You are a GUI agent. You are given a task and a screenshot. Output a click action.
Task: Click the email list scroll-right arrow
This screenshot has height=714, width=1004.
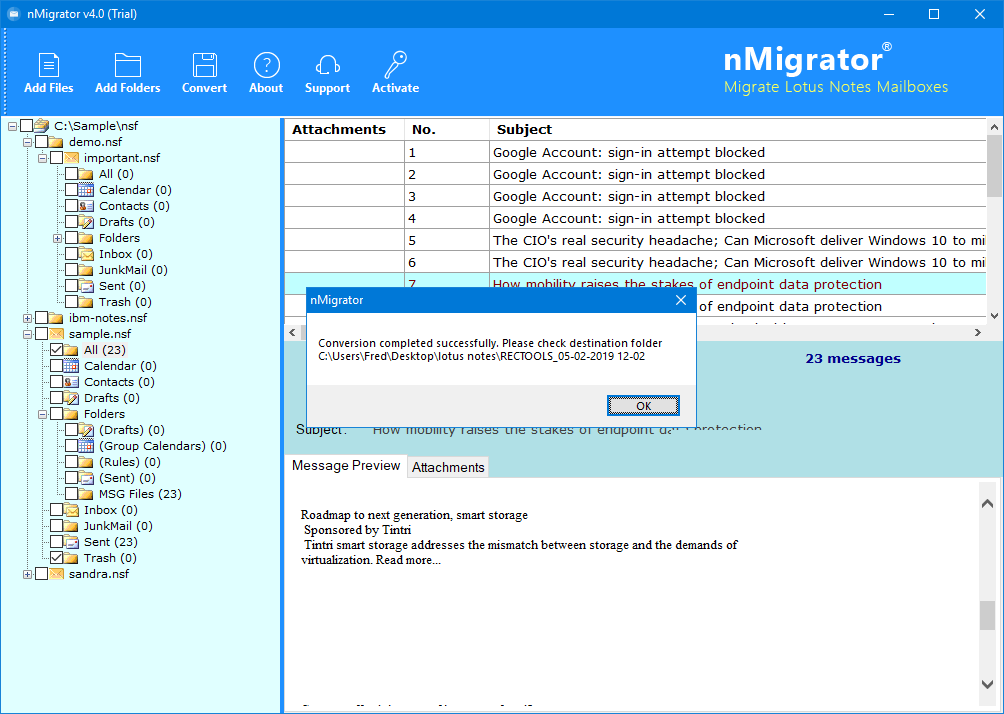tap(978, 332)
